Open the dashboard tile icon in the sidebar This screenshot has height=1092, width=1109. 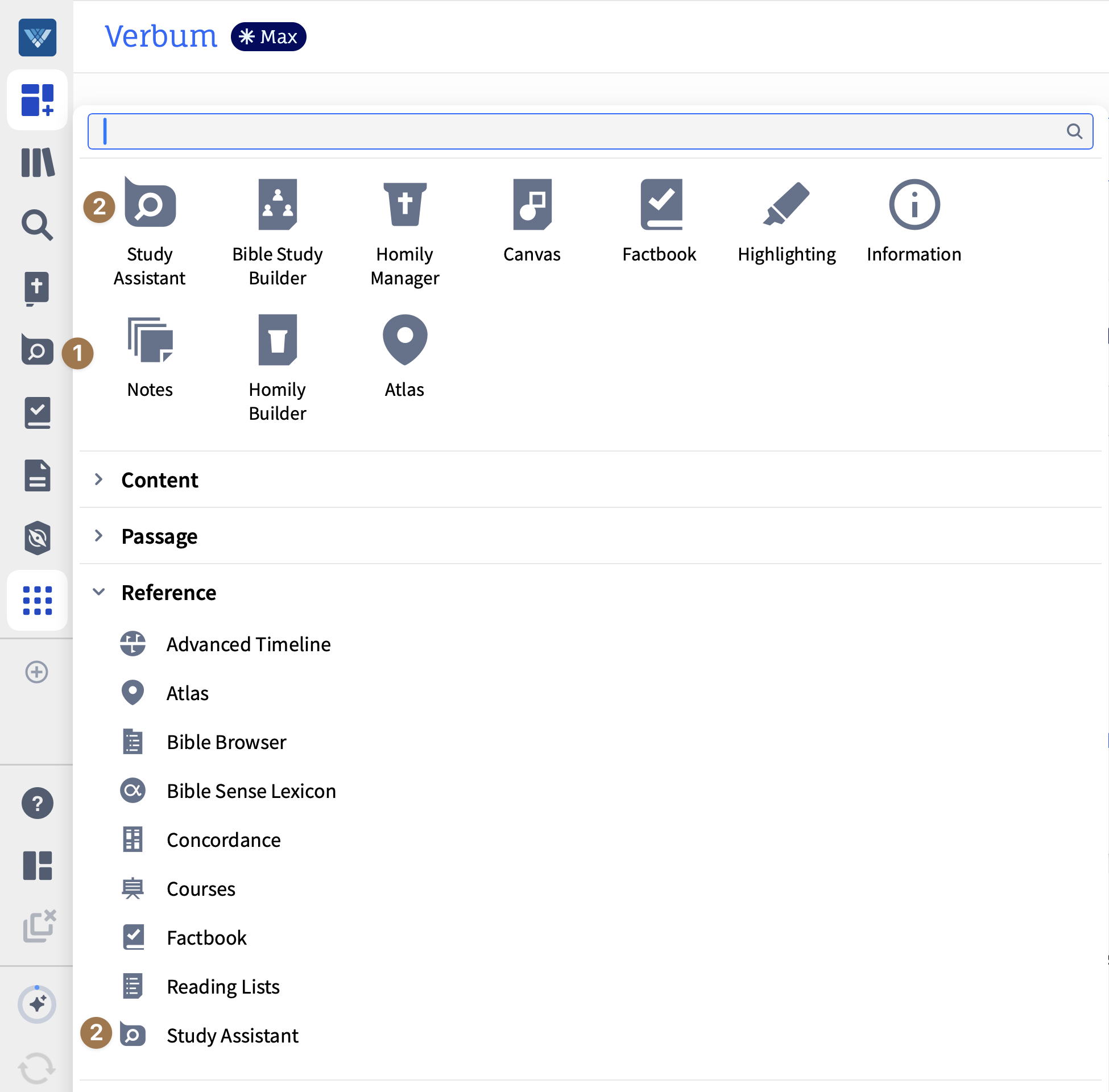pyautogui.click(x=38, y=100)
